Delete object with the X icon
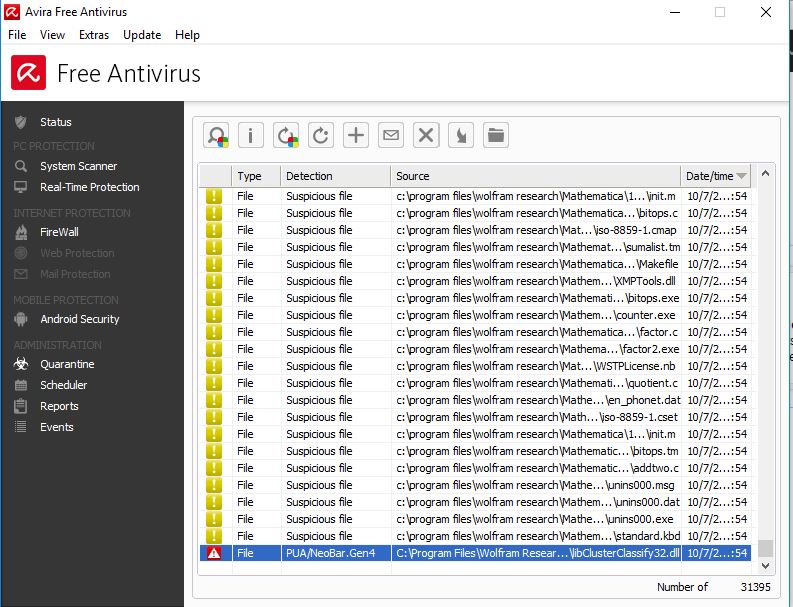The width and height of the screenshot is (793, 607). click(426, 136)
